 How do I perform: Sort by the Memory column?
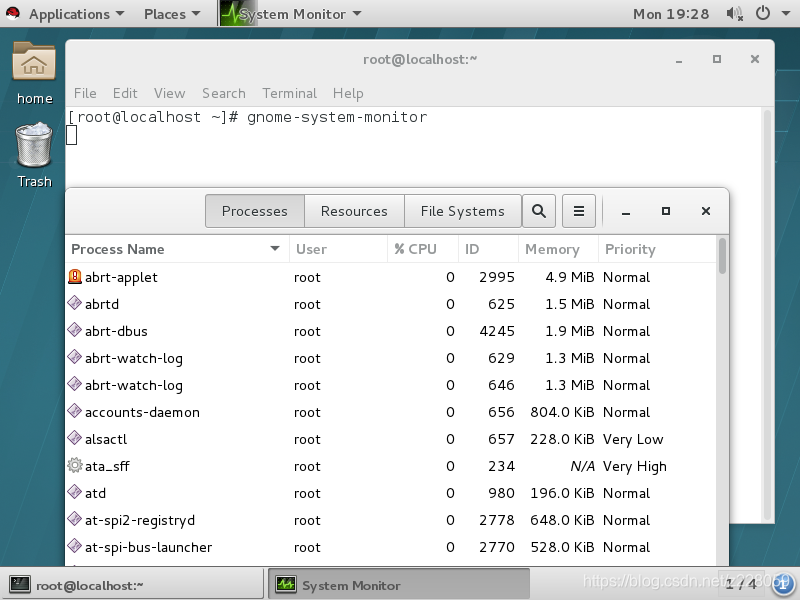558,249
